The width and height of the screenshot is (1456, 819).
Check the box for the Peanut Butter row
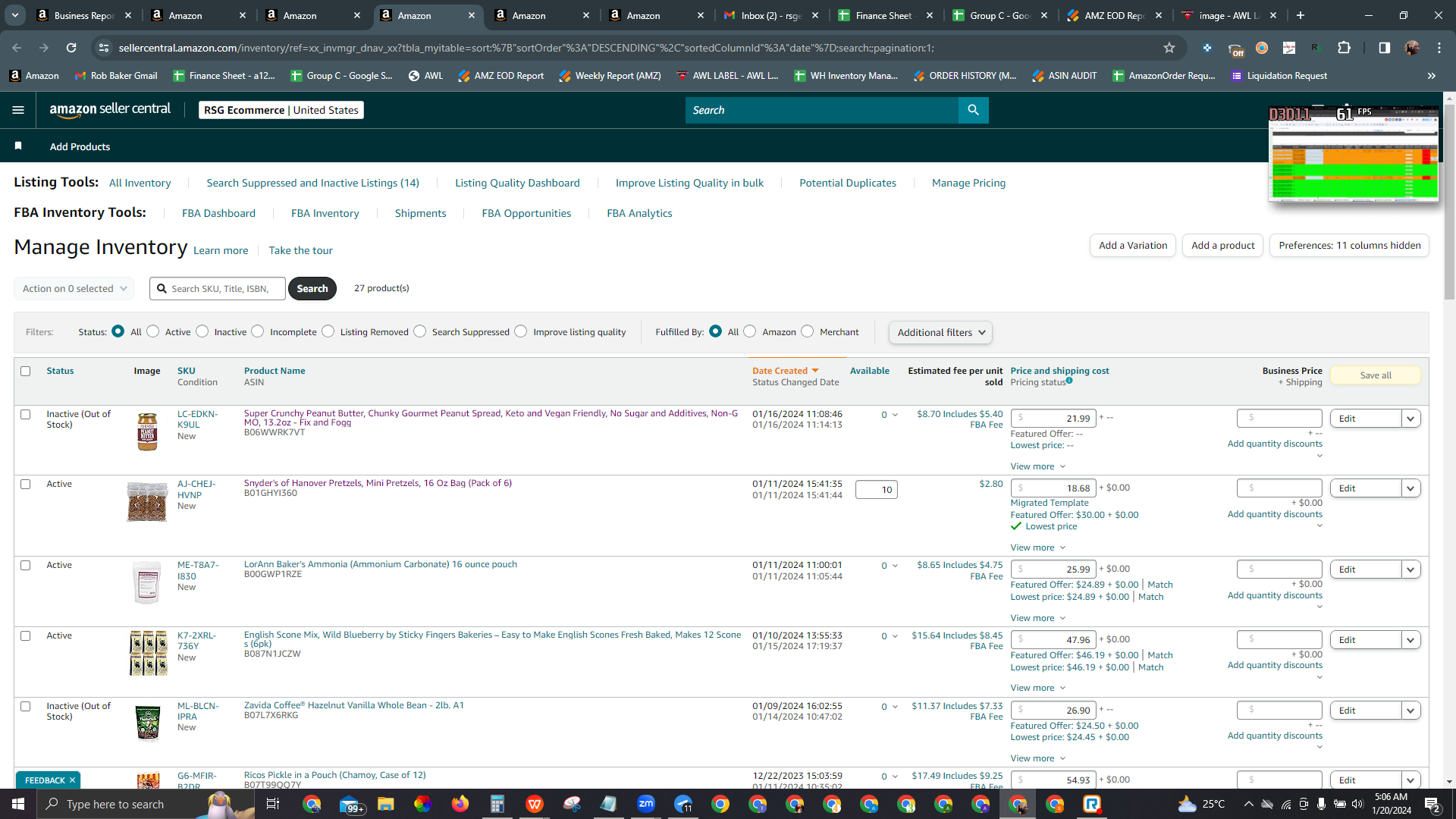pyautogui.click(x=26, y=415)
